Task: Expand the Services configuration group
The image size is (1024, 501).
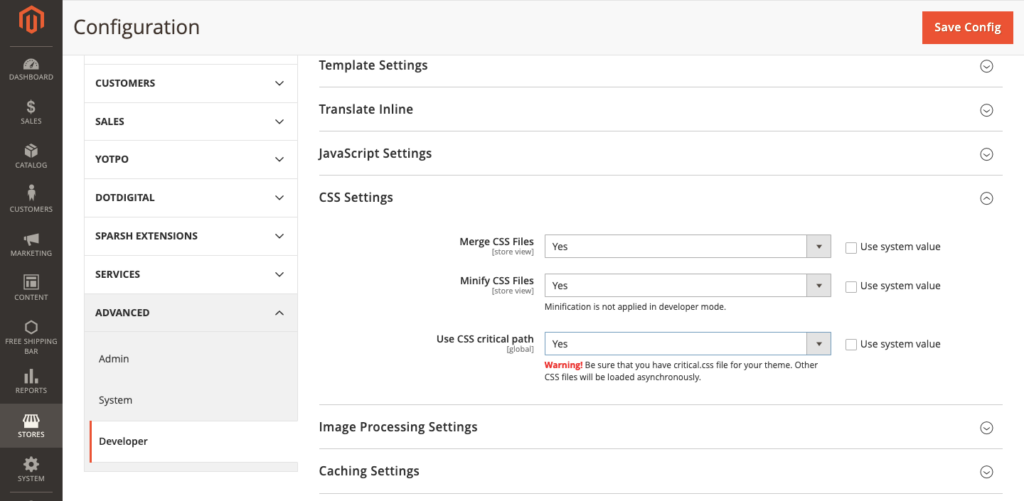Action: click(191, 274)
